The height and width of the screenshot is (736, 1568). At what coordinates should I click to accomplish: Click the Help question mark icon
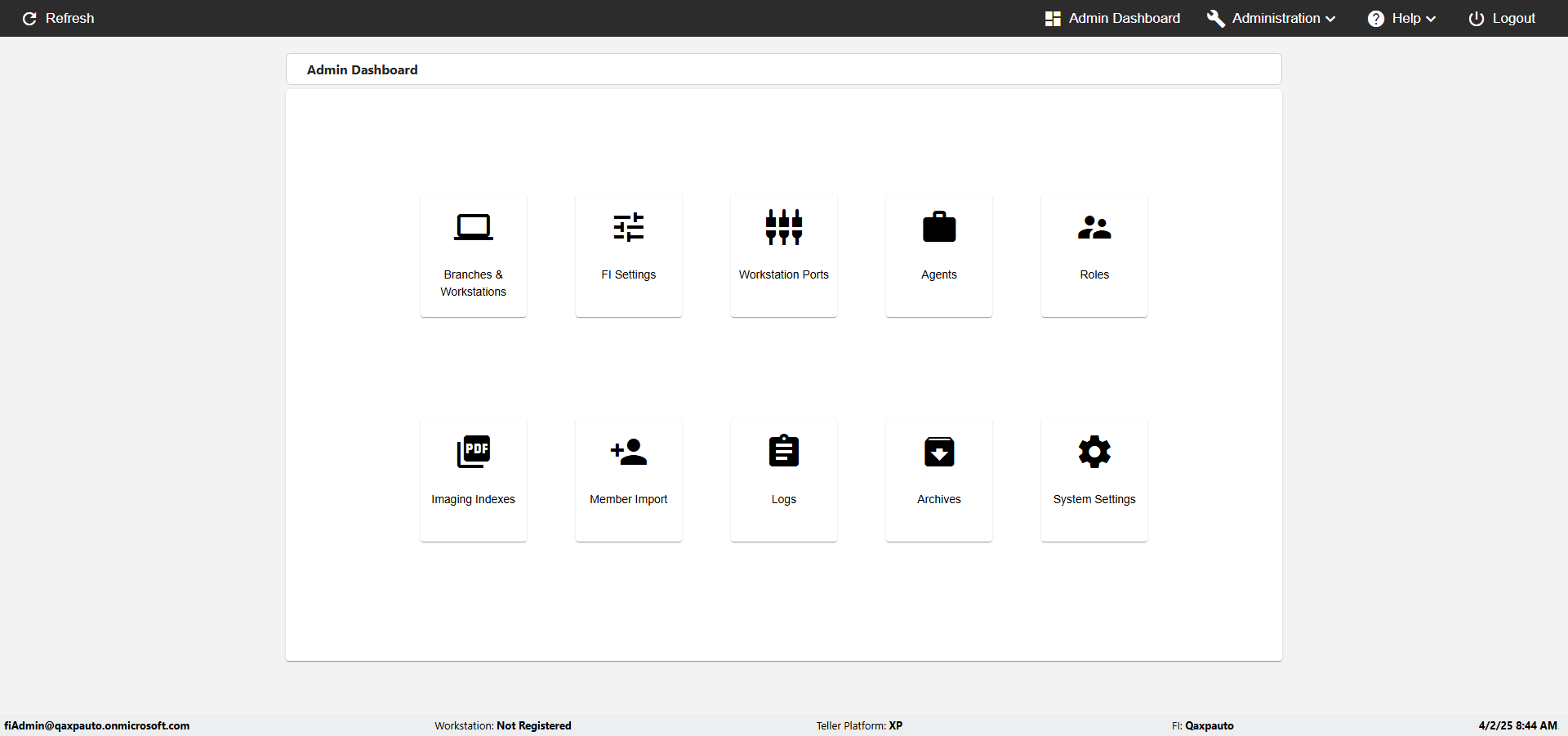click(1376, 18)
